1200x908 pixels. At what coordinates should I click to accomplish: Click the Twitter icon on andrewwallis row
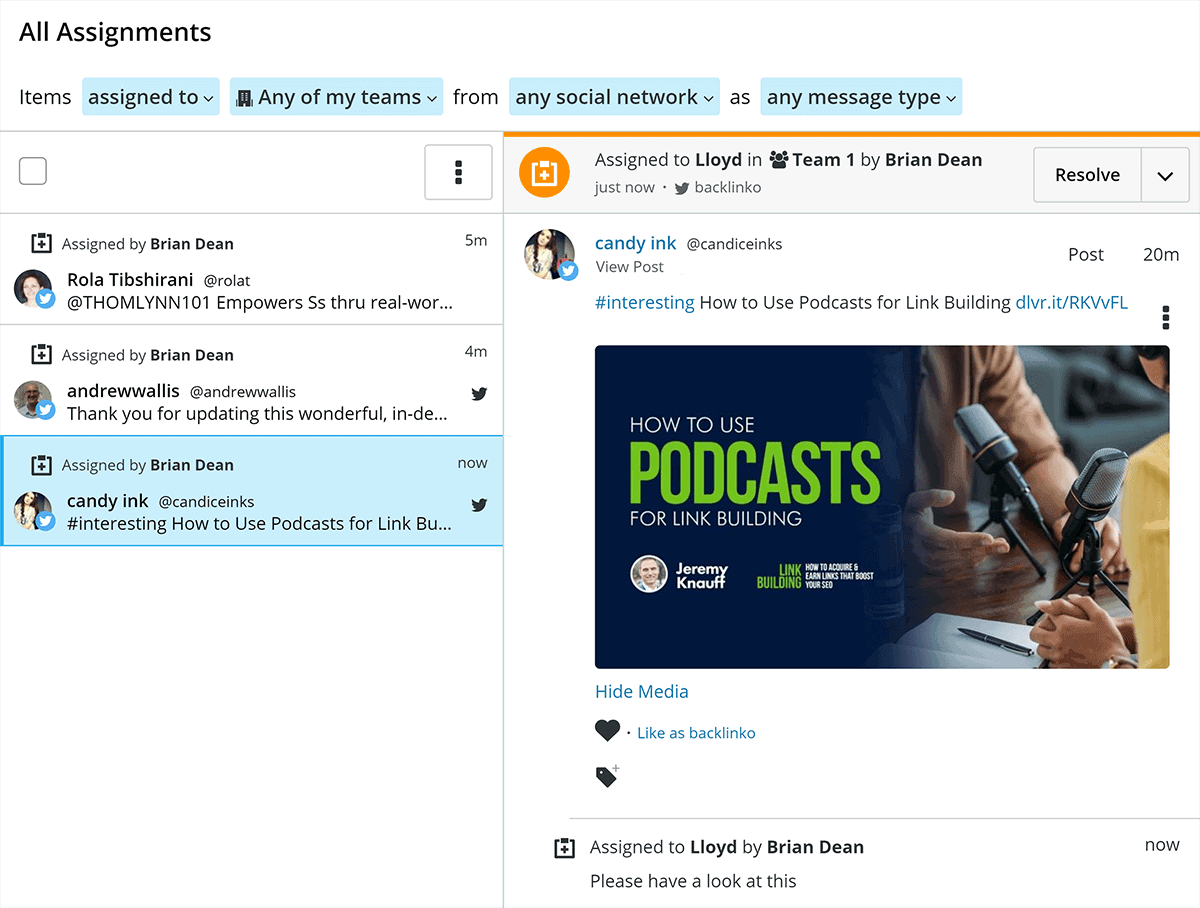479,393
